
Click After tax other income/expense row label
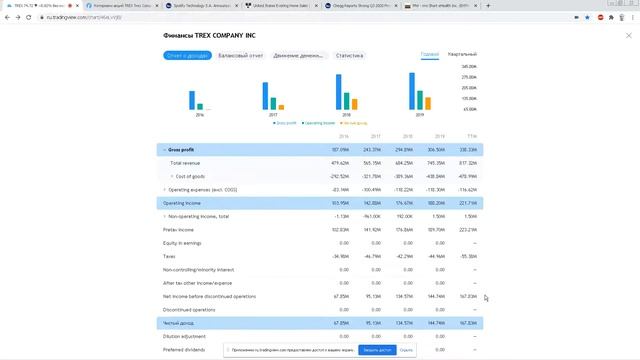pos(198,283)
